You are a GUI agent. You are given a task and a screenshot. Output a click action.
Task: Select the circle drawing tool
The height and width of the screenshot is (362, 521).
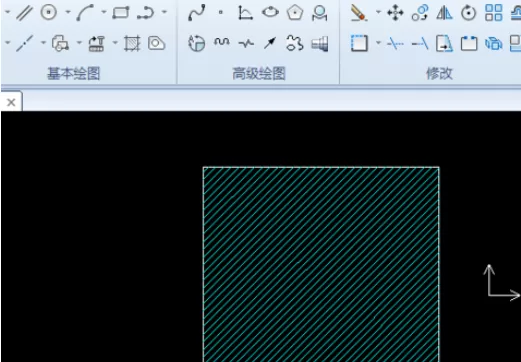49,13
